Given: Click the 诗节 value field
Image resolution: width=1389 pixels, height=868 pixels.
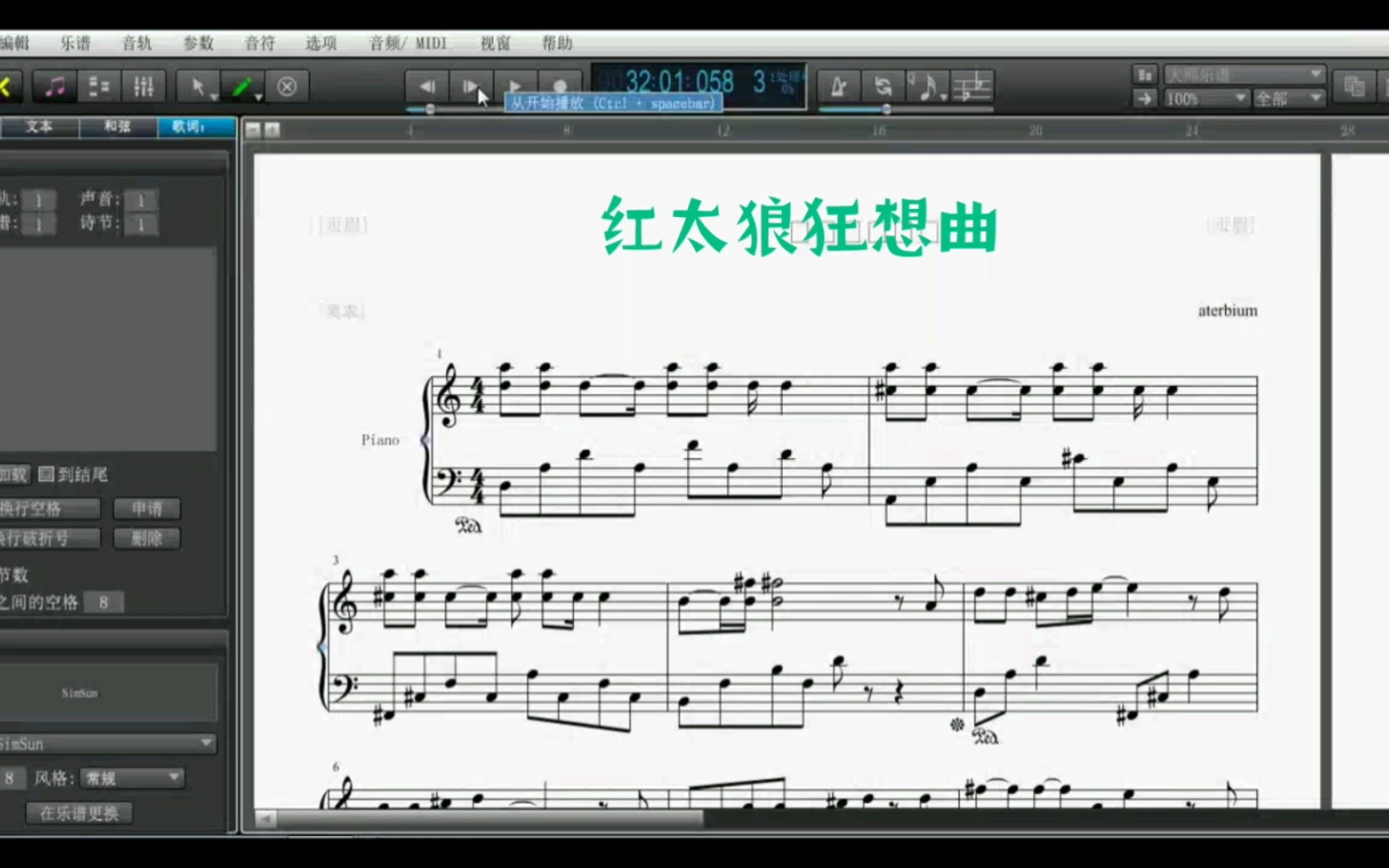Looking at the screenshot, I should click(x=141, y=223).
